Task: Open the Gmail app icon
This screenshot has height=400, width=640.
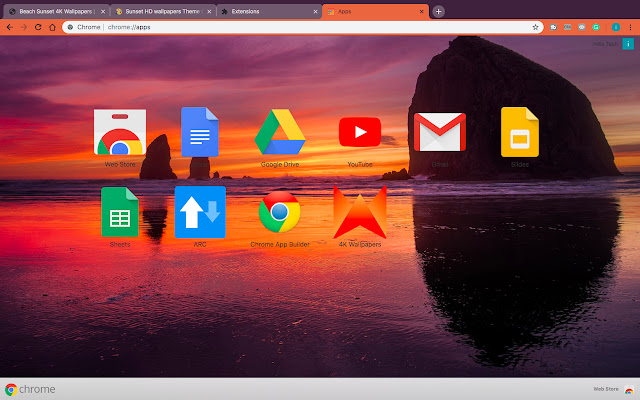Action: tap(440, 132)
